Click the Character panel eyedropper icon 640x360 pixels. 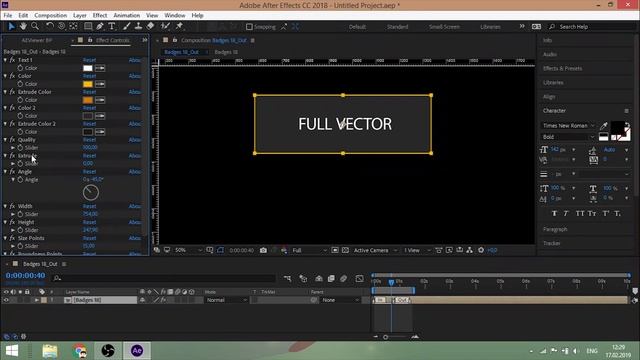(604, 125)
